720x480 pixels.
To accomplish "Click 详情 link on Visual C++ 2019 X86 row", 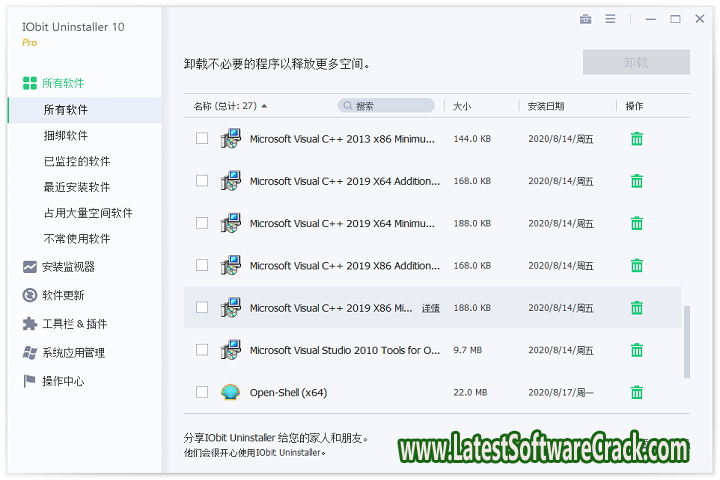I will coord(431,308).
